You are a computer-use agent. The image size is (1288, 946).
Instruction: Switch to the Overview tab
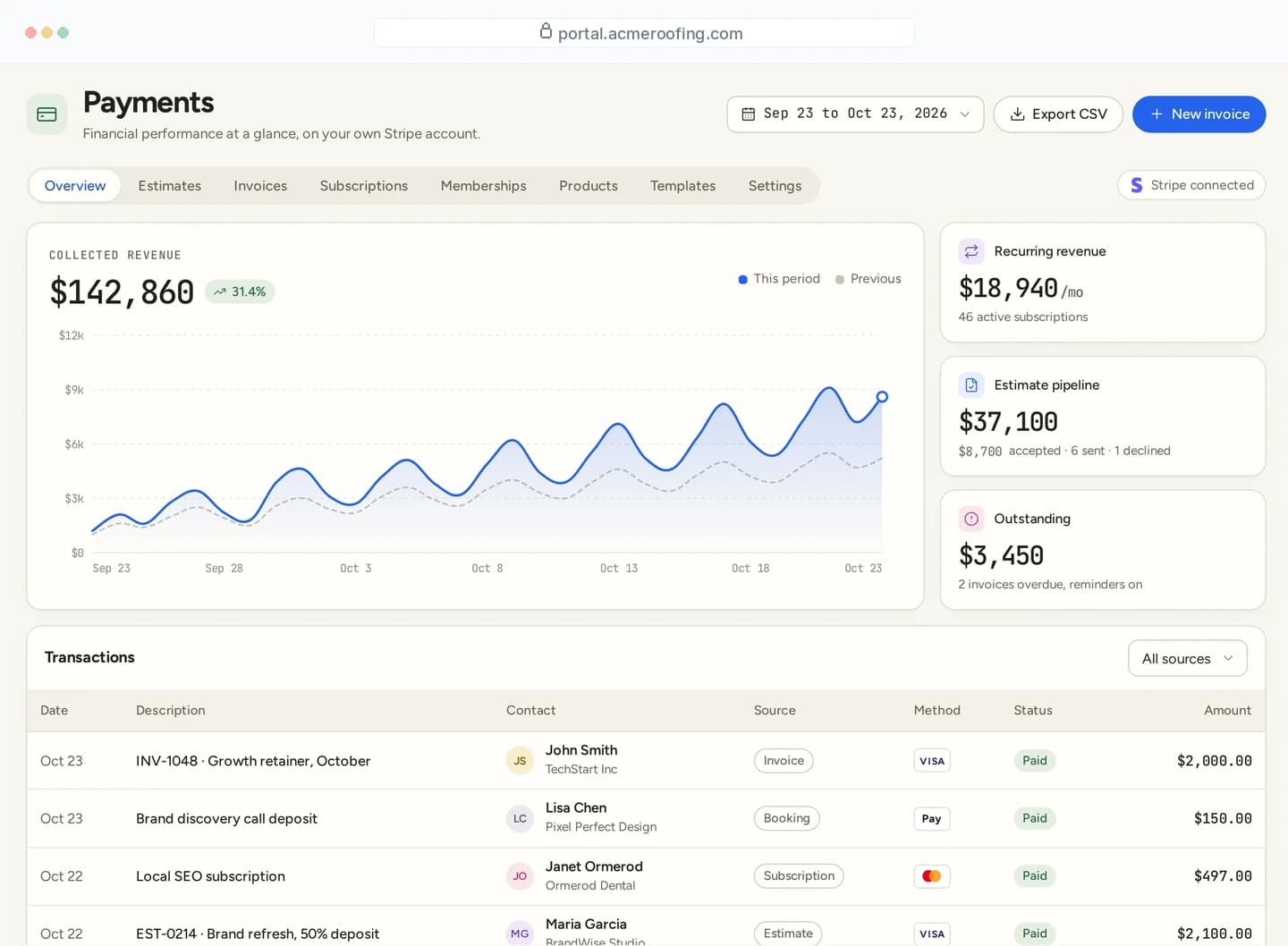pos(75,186)
